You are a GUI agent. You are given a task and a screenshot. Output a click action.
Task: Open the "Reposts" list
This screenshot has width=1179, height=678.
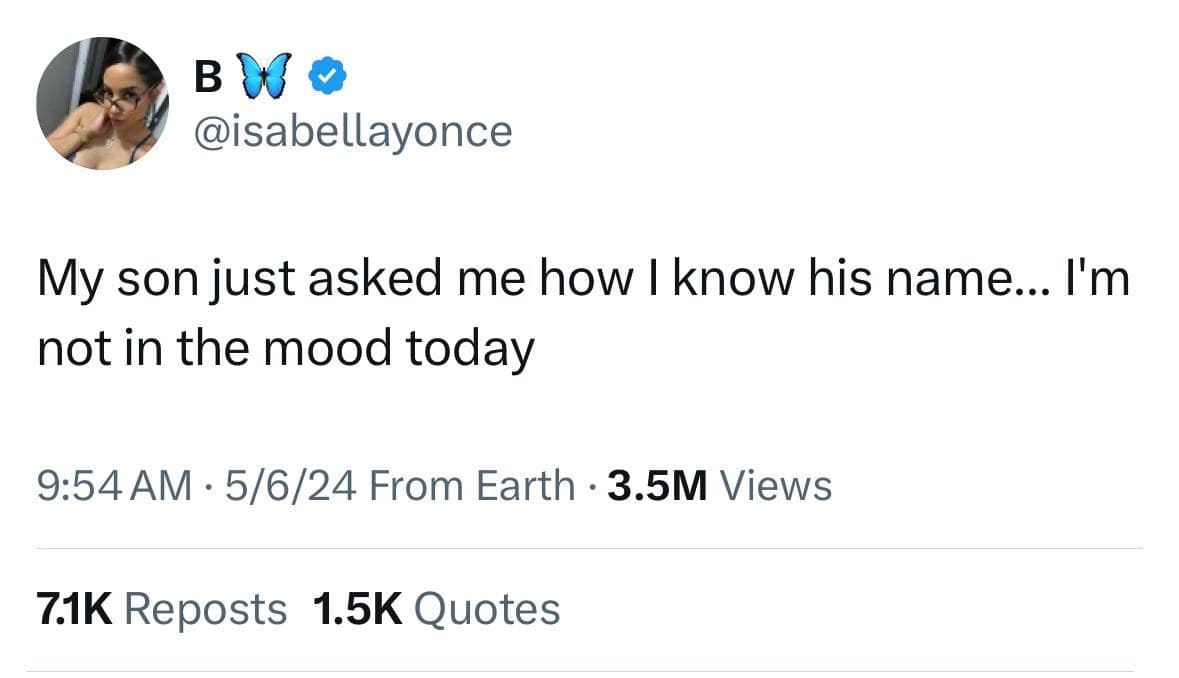tap(206, 608)
